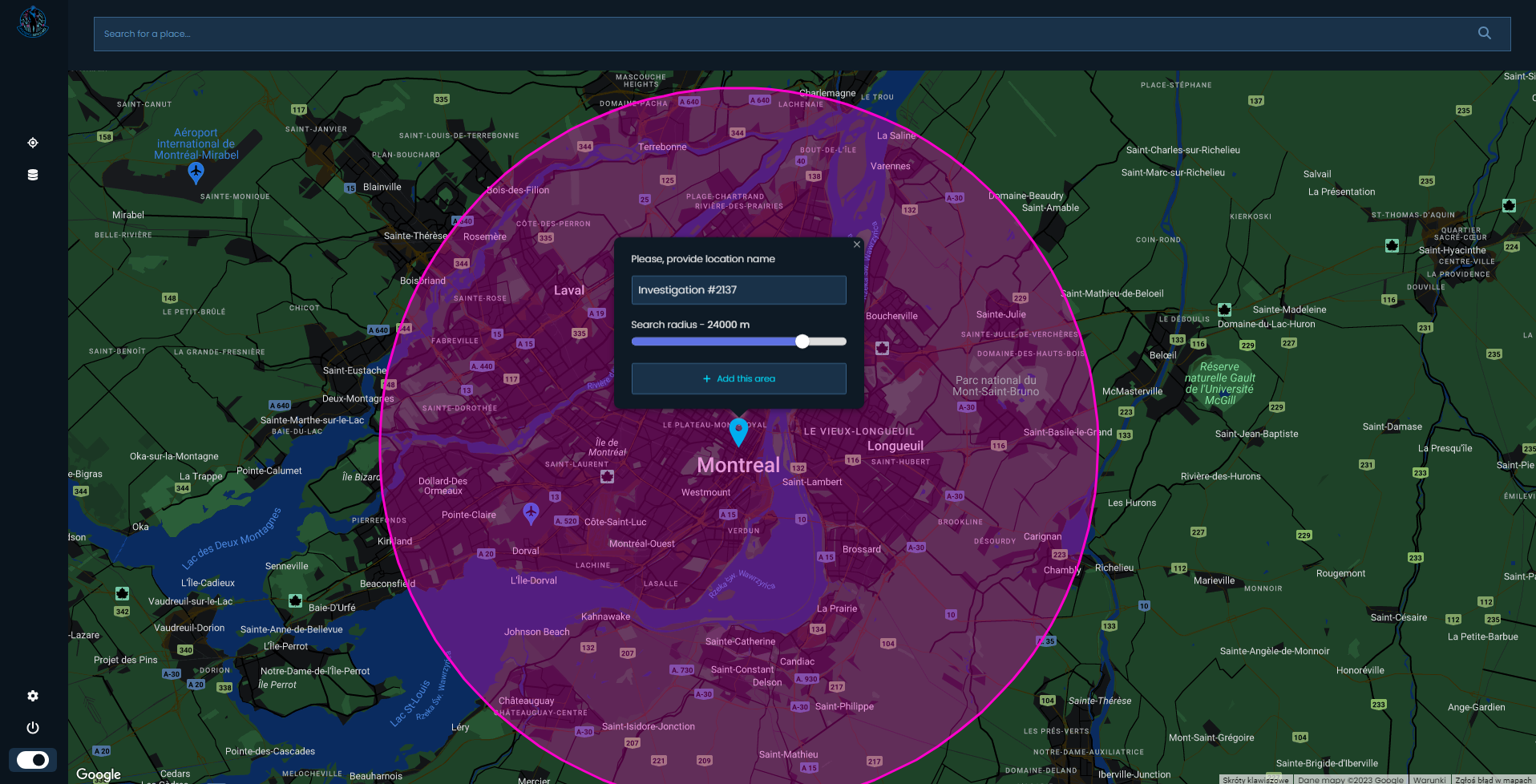Click the park marker near Saint-Laurent

point(607,477)
